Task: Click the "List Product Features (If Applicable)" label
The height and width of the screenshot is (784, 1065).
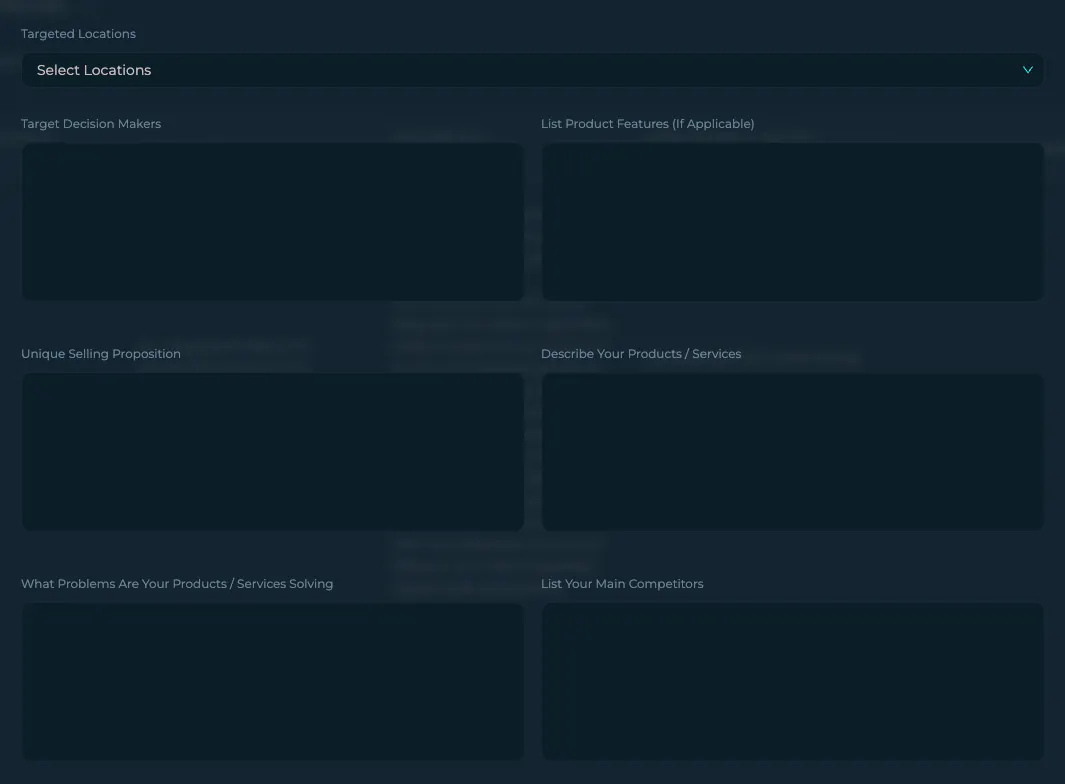Action: click(648, 124)
